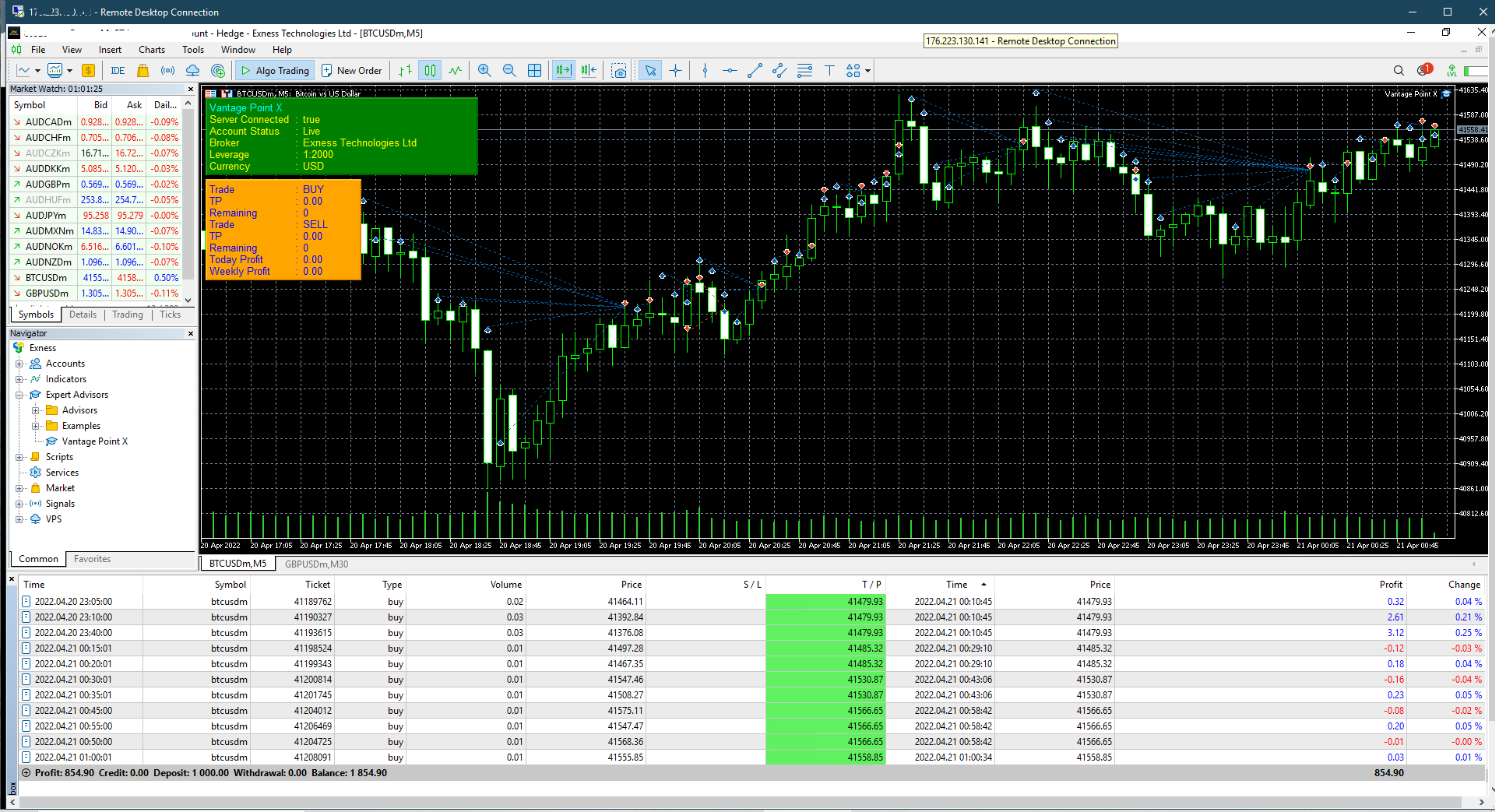Draw a horizontal line on the chart
This screenshot has width=1499, height=812.
click(x=730, y=70)
